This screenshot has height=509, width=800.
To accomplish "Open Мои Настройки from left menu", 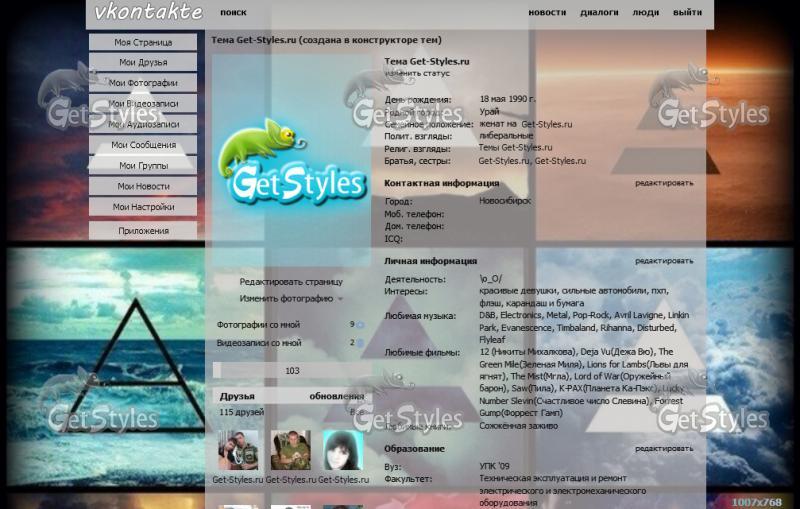I will [x=143, y=207].
